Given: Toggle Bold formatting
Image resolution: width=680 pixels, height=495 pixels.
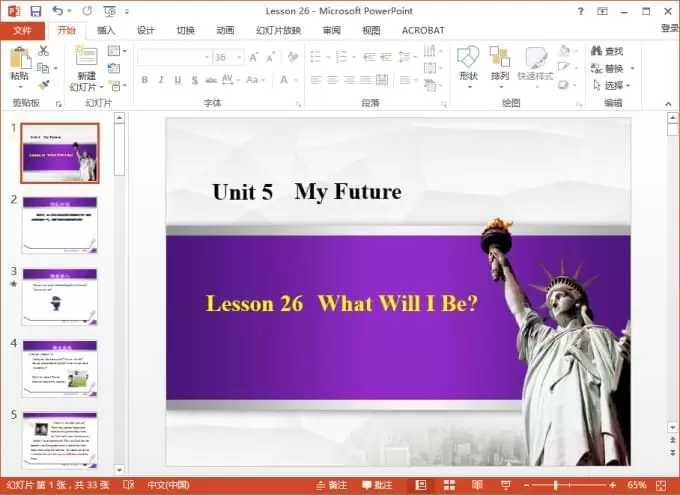Looking at the screenshot, I should (144, 80).
